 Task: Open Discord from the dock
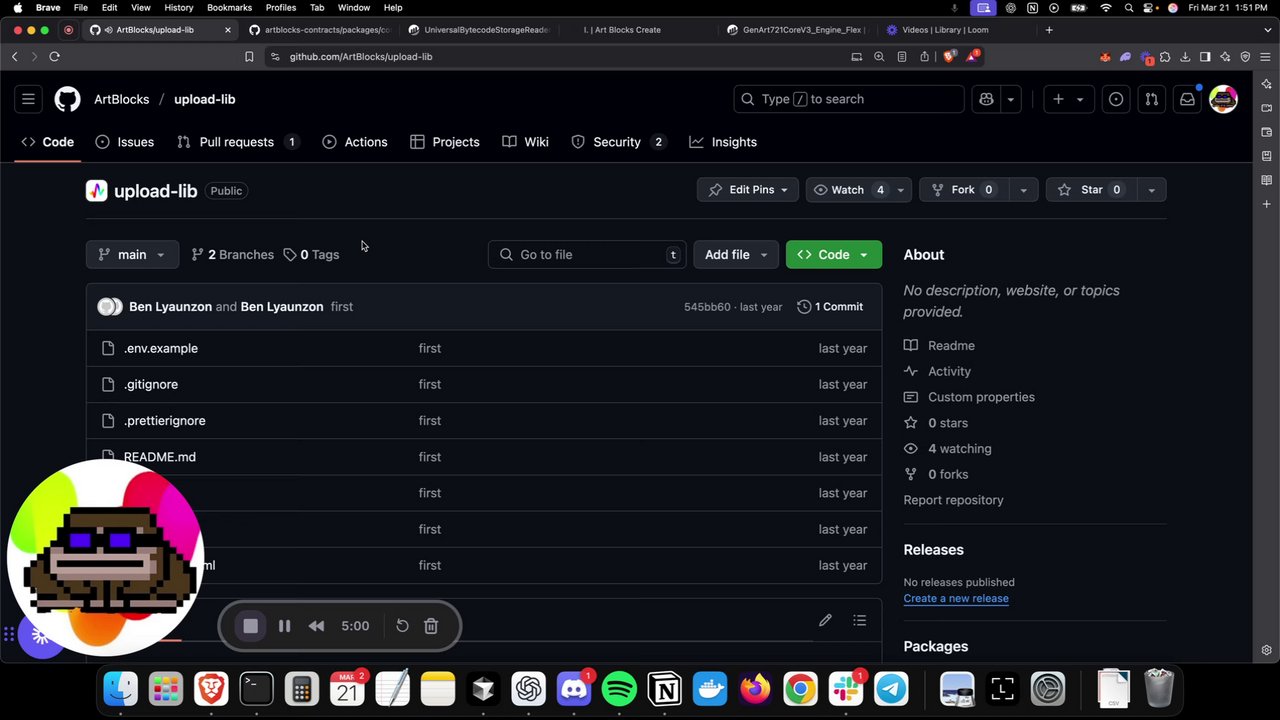click(x=574, y=689)
